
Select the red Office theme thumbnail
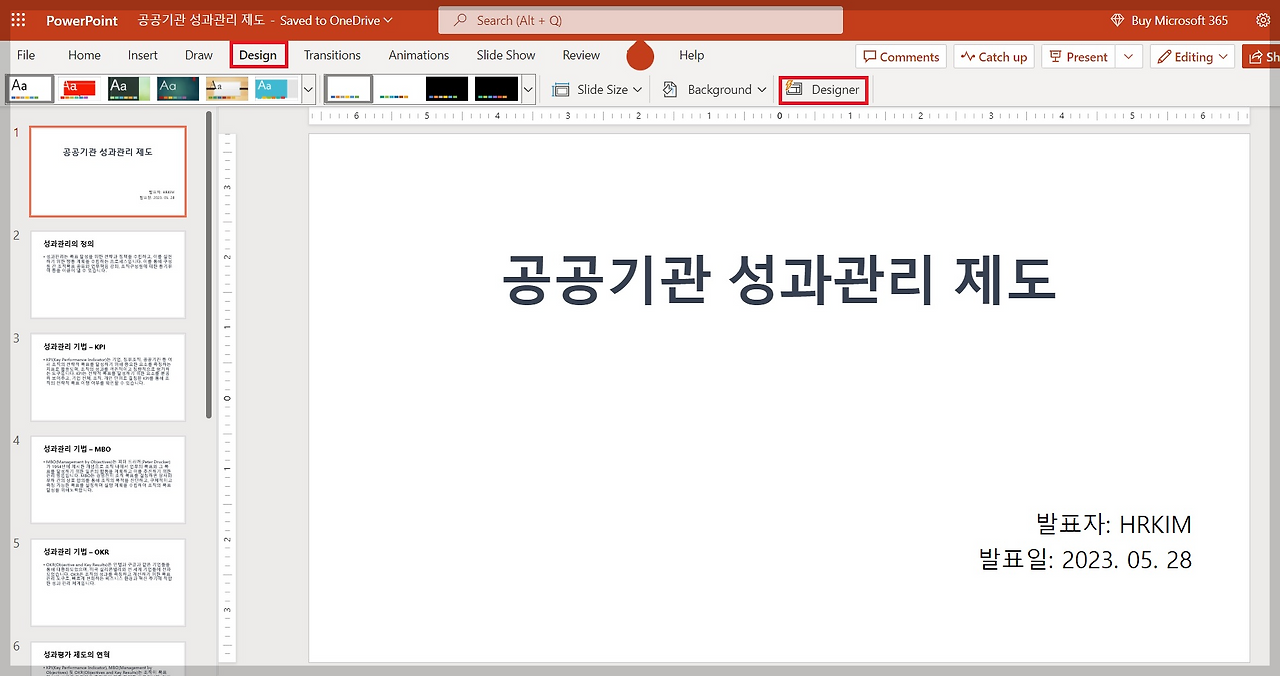coord(79,89)
